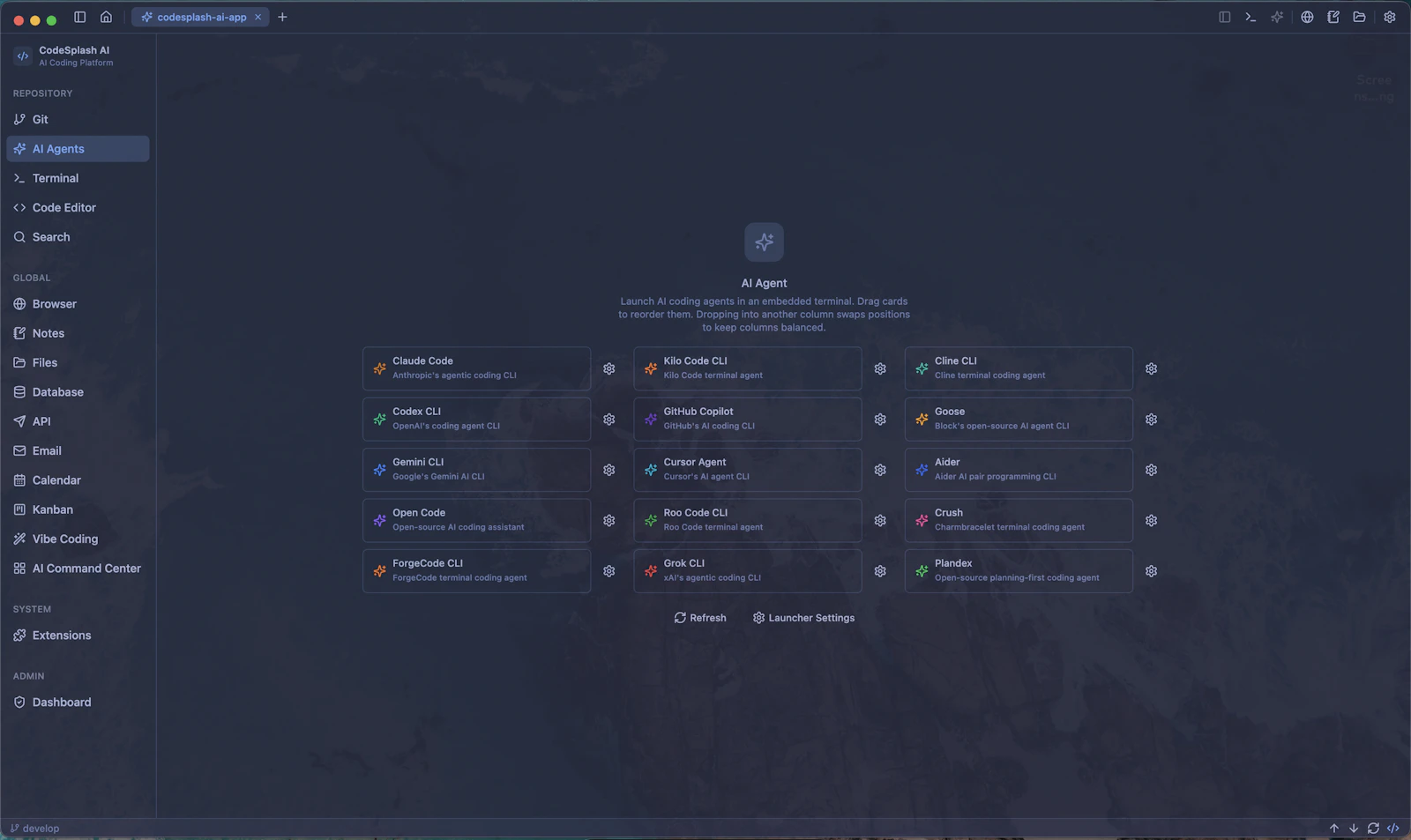The image size is (1411, 840).
Task: Open settings gear for Goose
Action: pos(1152,420)
